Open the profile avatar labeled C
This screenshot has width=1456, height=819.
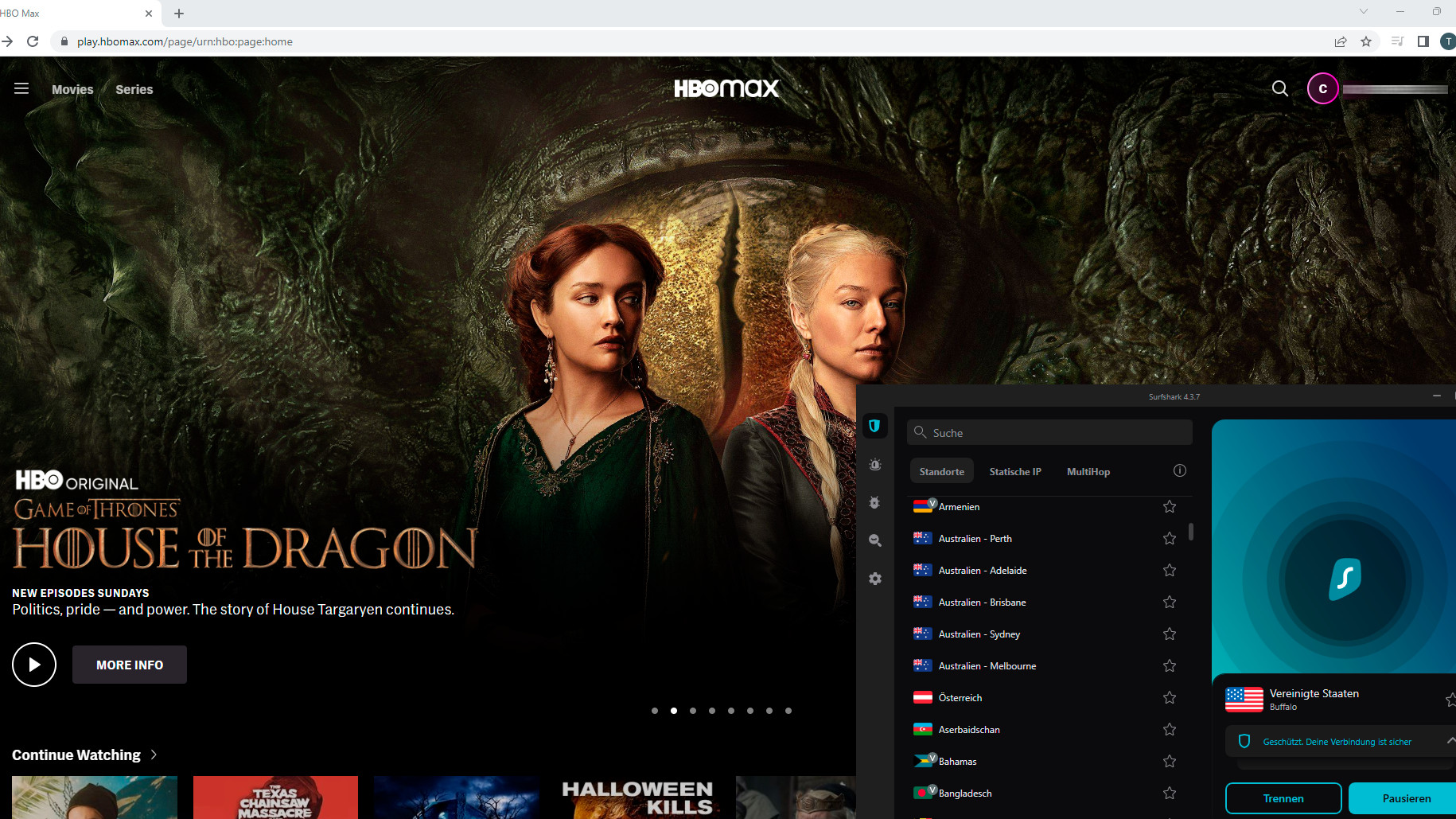[1322, 89]
